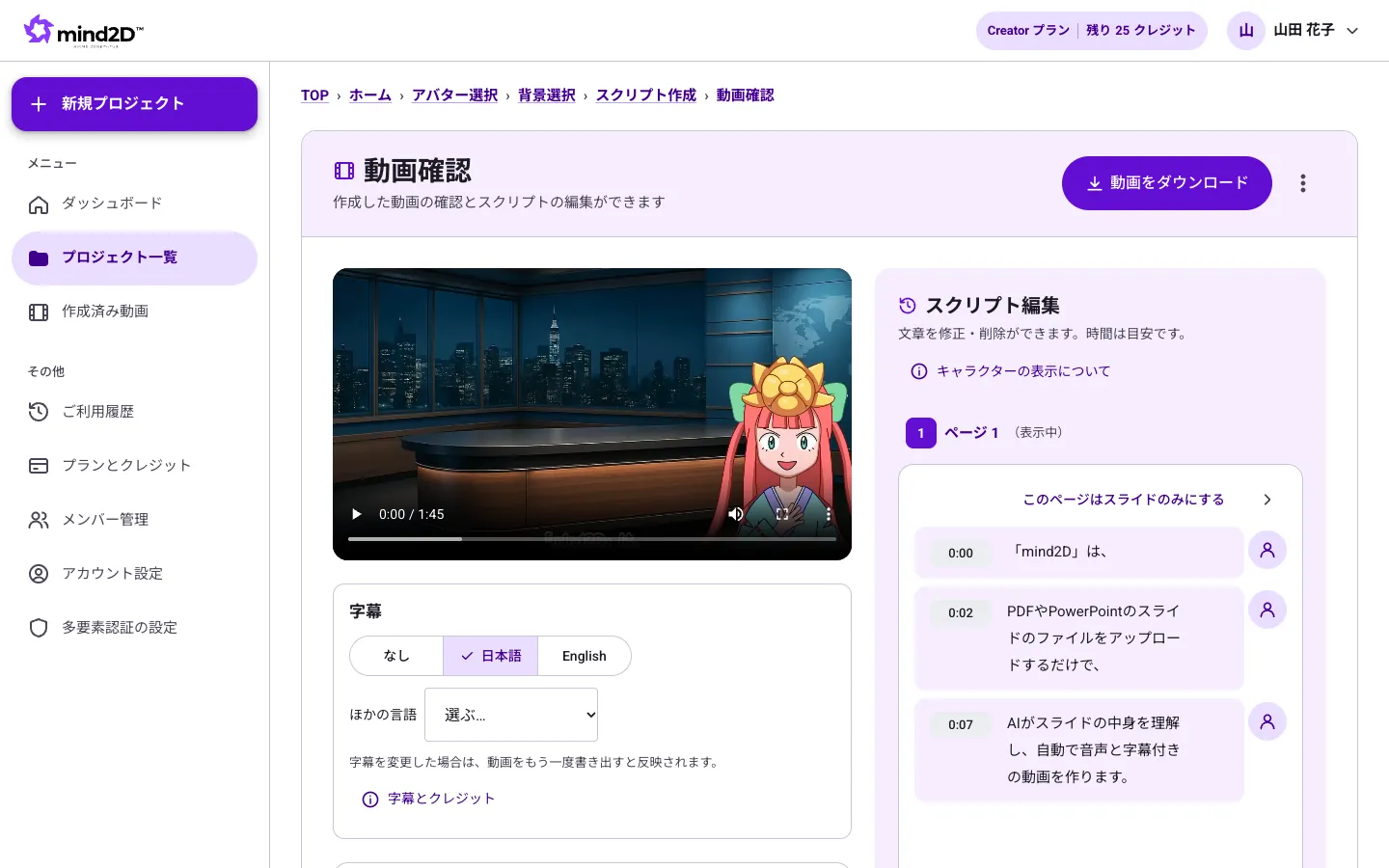Go to アバター選択 breadcrumb link
The width and height of the screenshot is (1389, 868).
coord(455,95)
